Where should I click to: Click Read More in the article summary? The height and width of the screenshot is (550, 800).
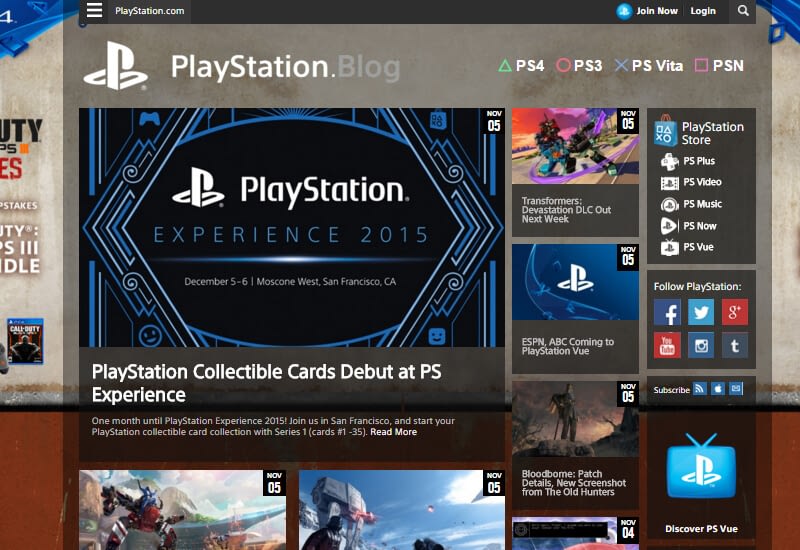click(393, 432)
